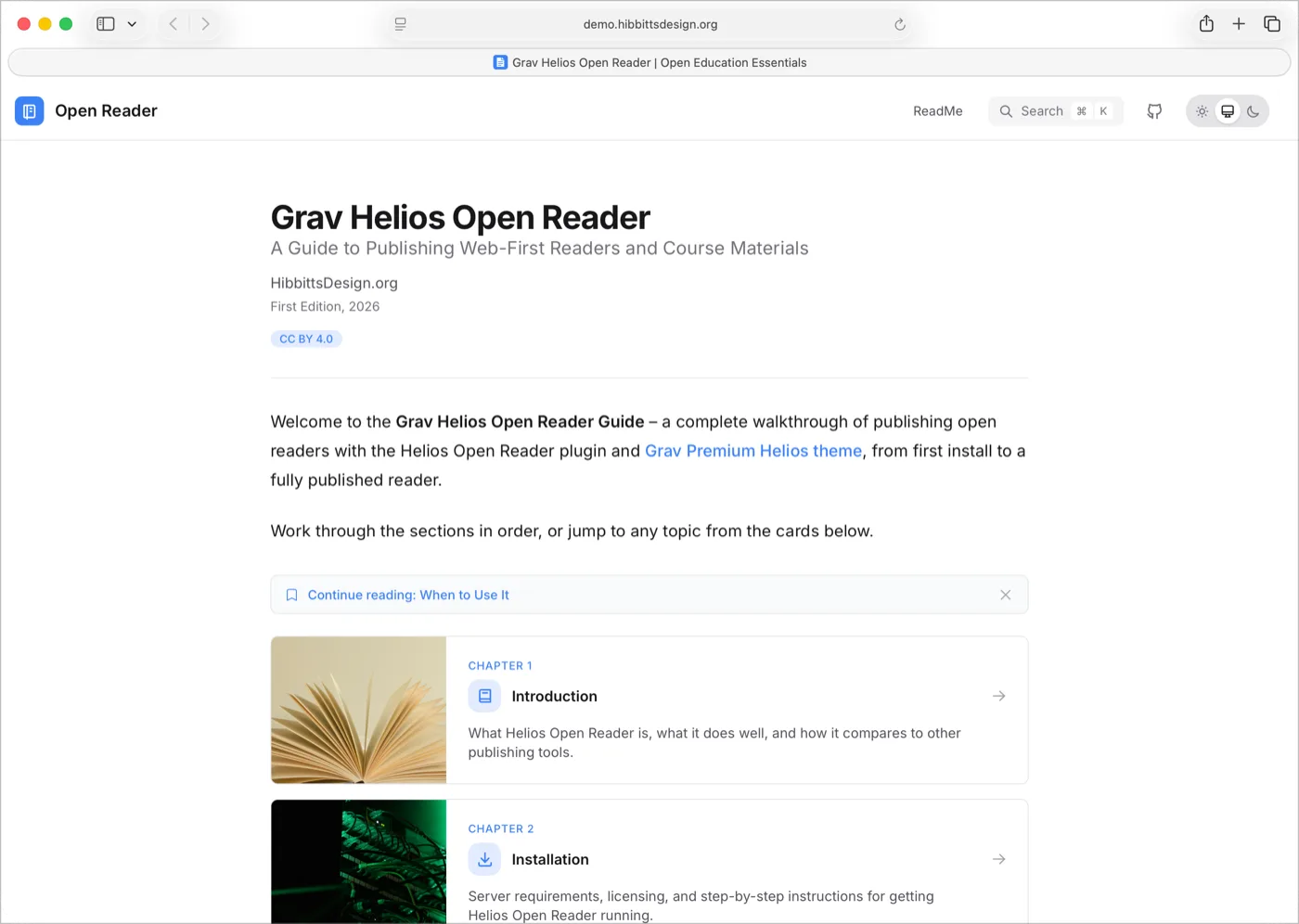Click the Open Reader site title
The image size is (1299, 924).
click(x=106, y=111)
